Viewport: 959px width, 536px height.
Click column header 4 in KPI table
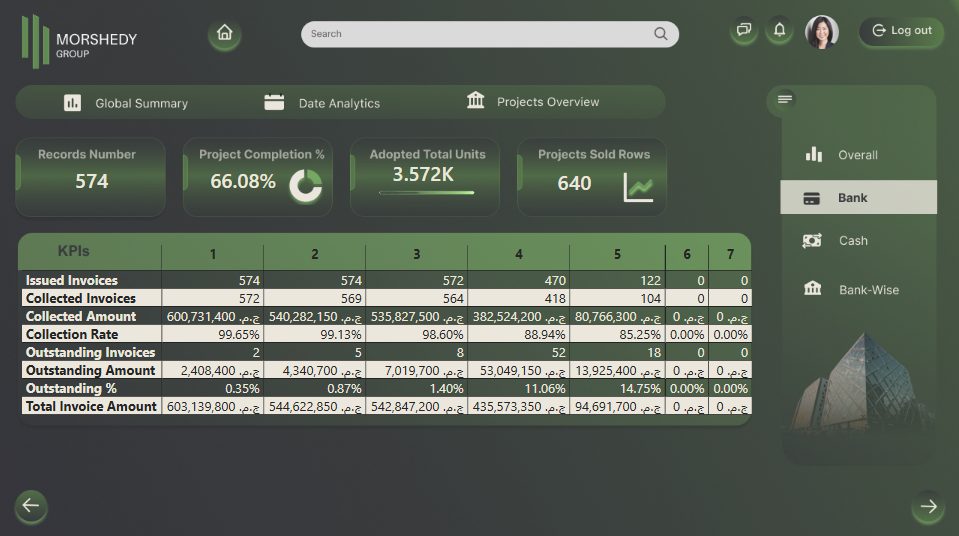point(519,254)
